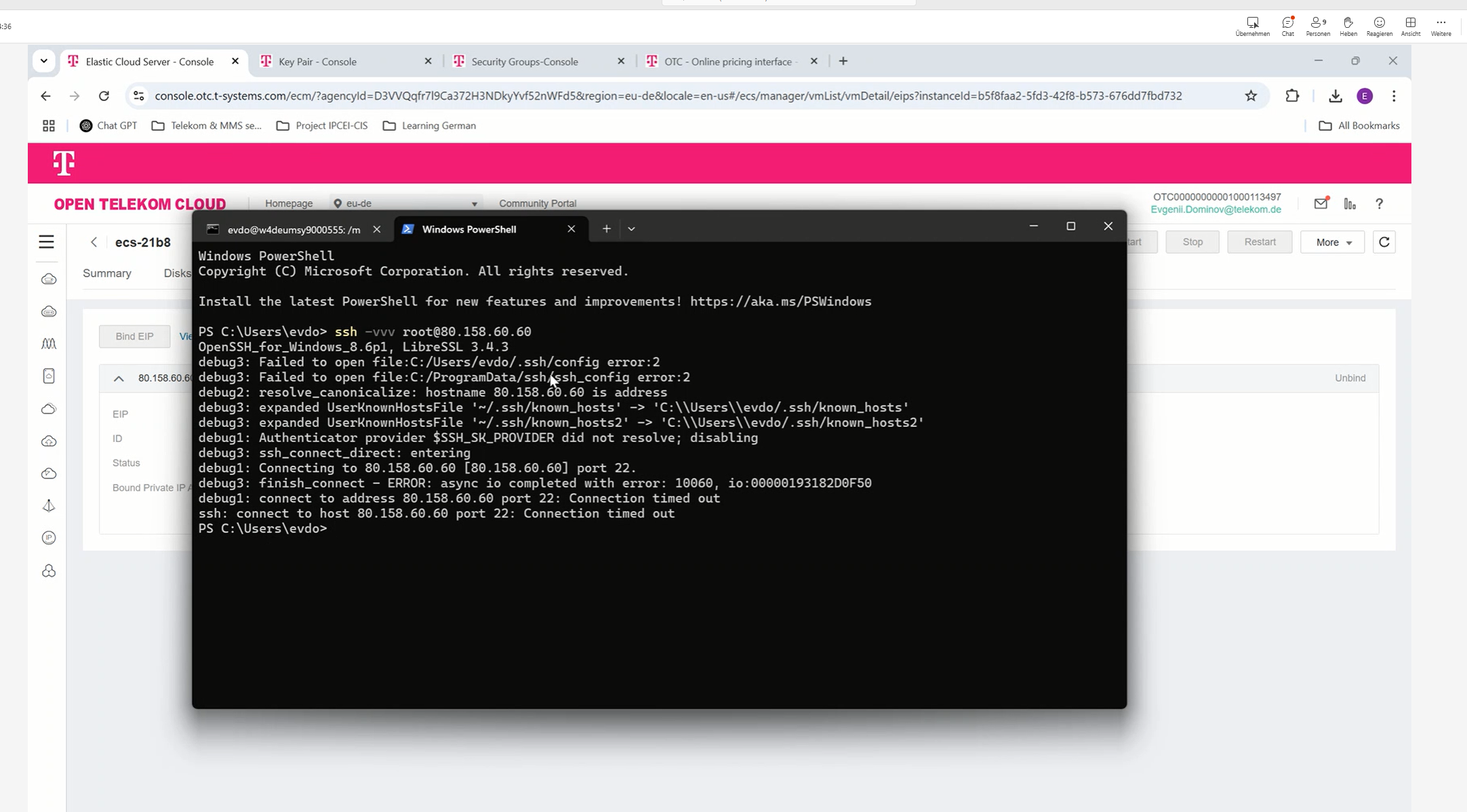Click the Bind EIP button
Image resolution: width=1467 pixels, height=812 pixels.
coord(134,336)
